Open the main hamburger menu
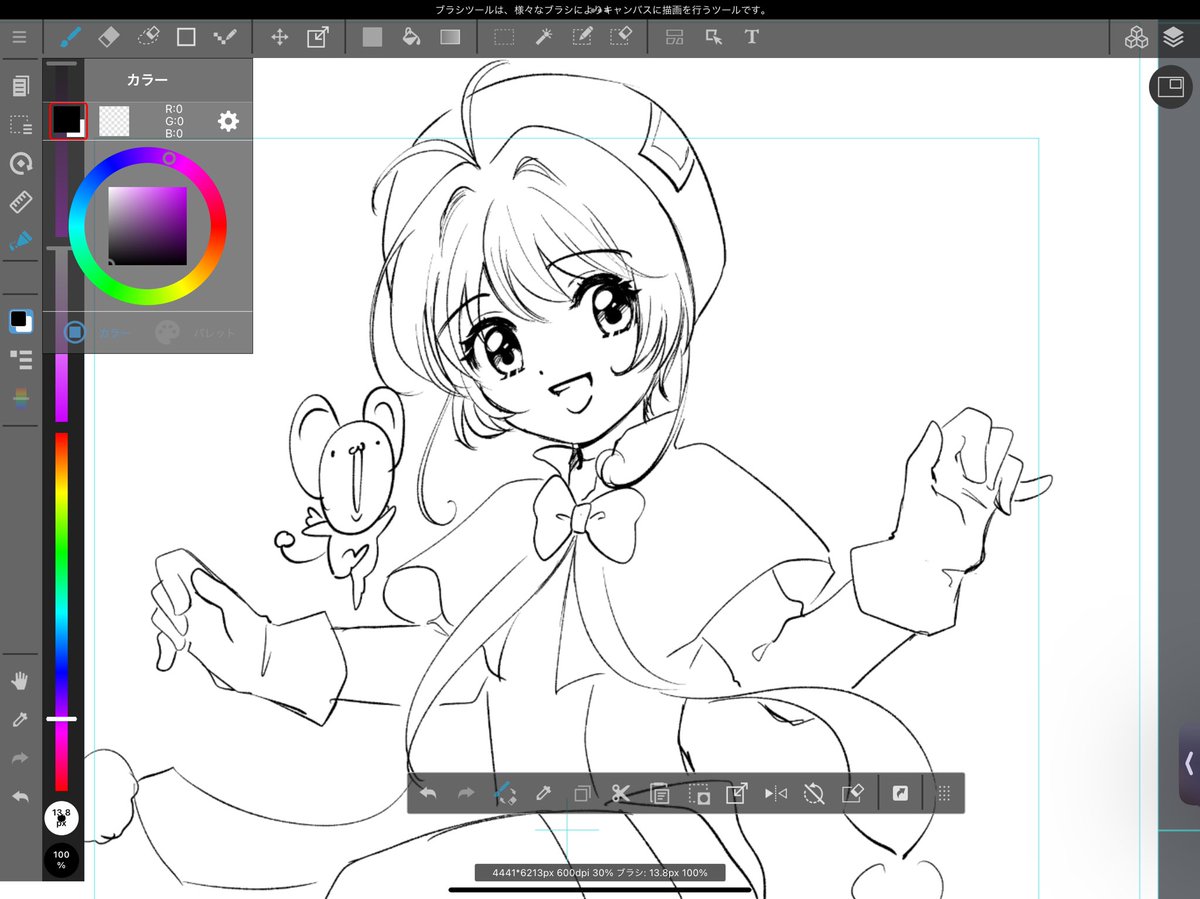 [x=20, y=37]
